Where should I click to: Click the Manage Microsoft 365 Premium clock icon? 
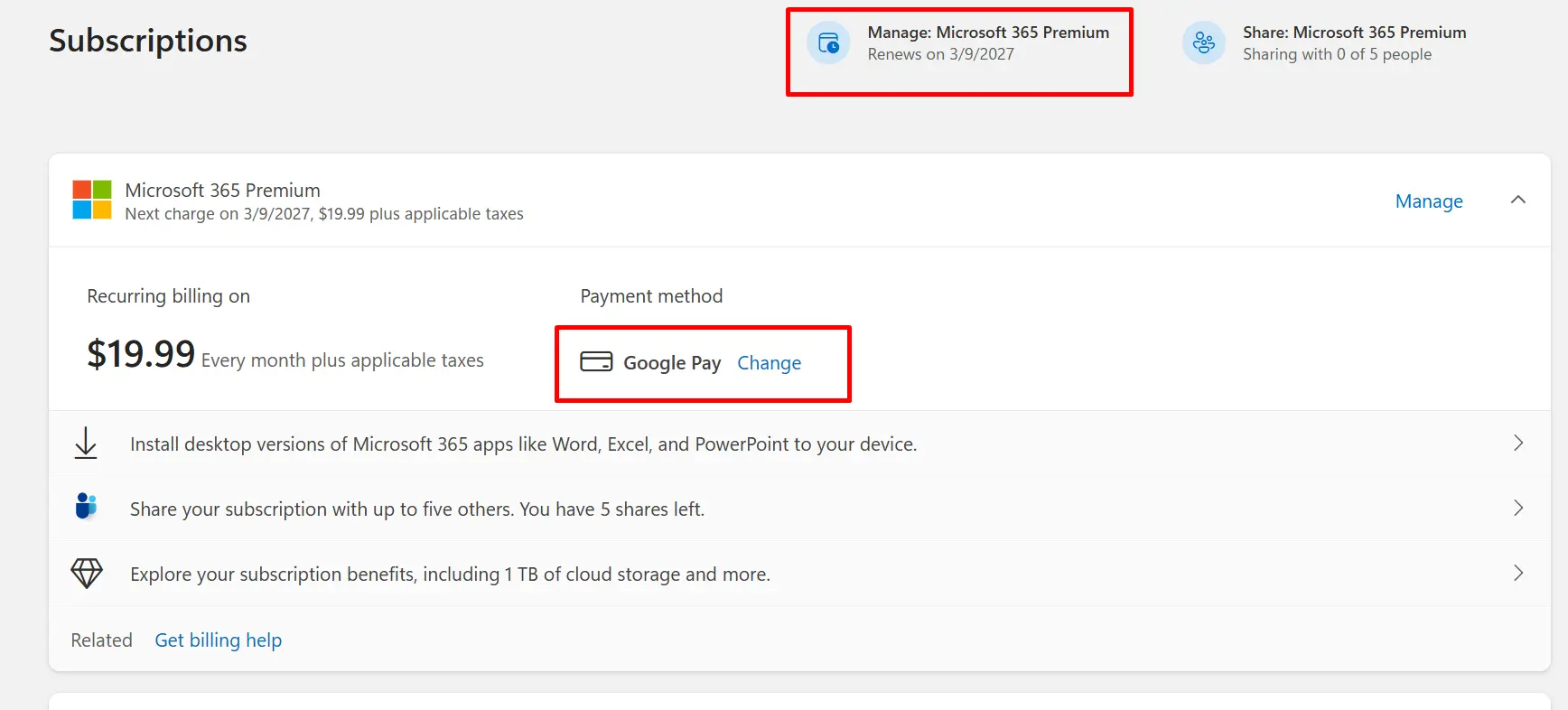[828, 42]
